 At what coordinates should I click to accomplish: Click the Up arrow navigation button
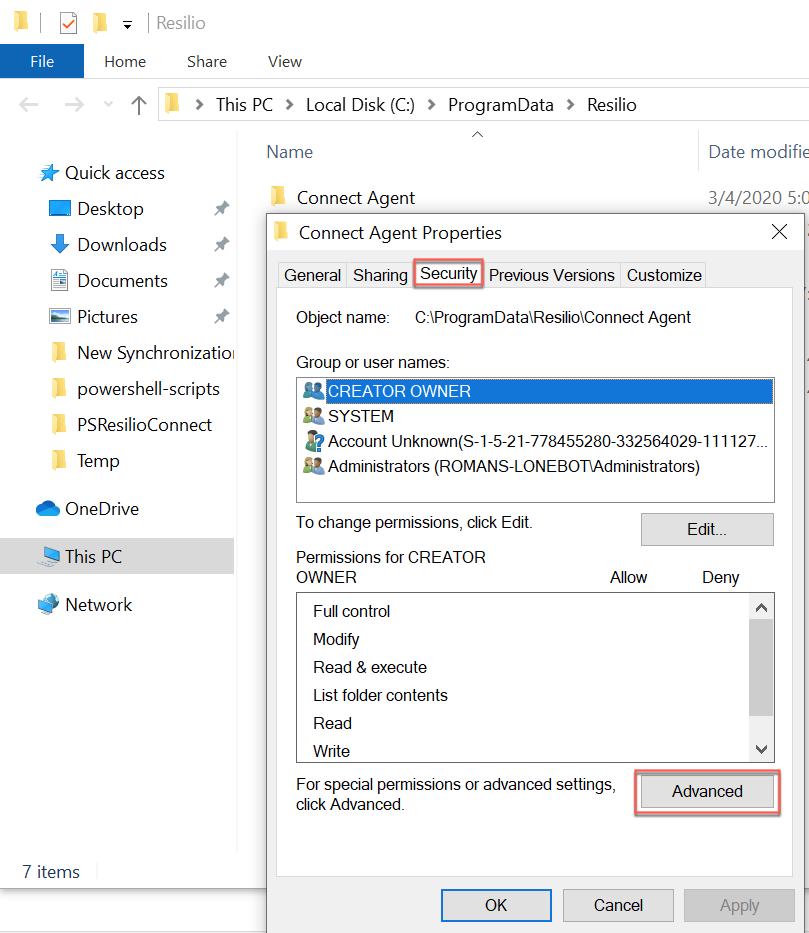point(139,105)
